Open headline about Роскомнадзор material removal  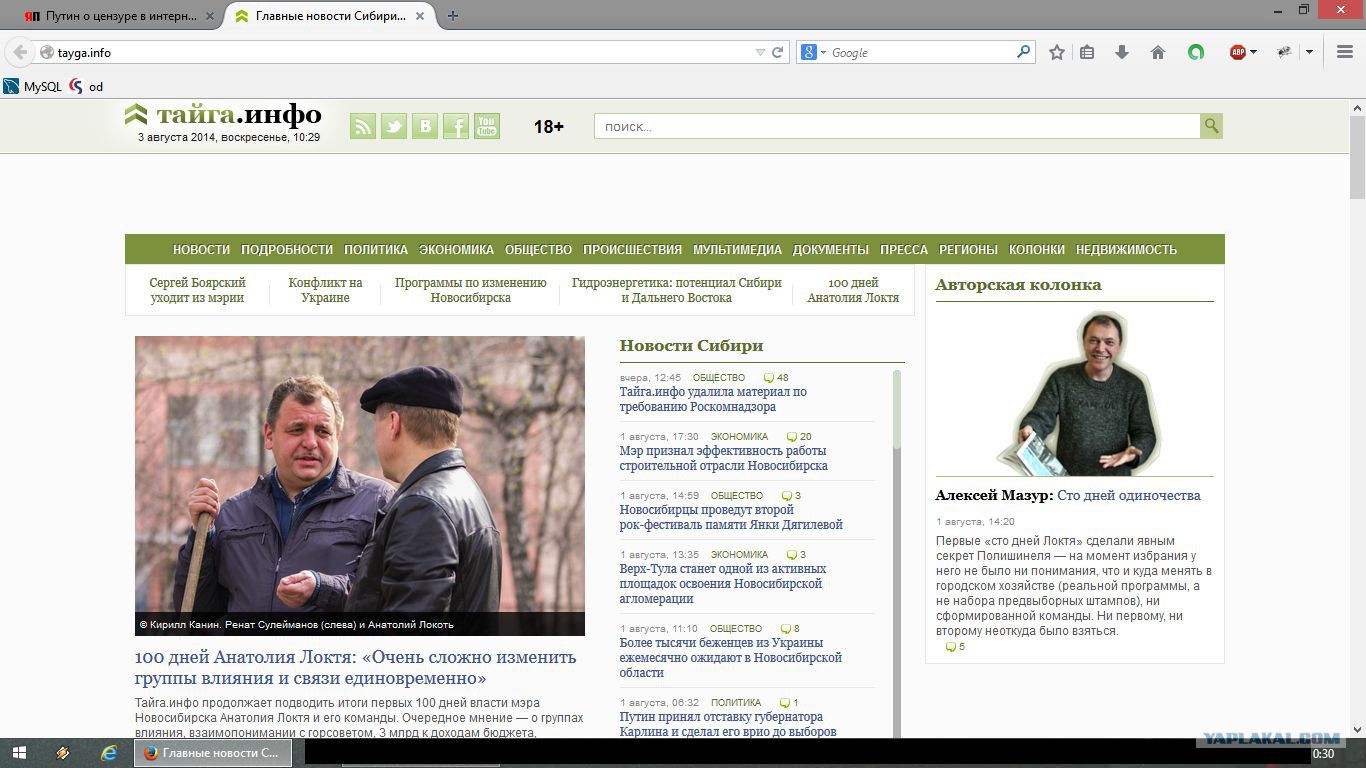[713, 399]
